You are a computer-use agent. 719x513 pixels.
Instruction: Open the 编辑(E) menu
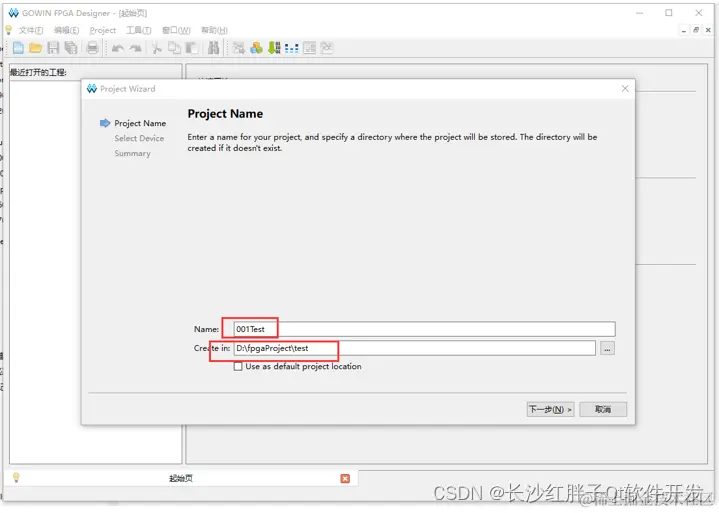66,30
